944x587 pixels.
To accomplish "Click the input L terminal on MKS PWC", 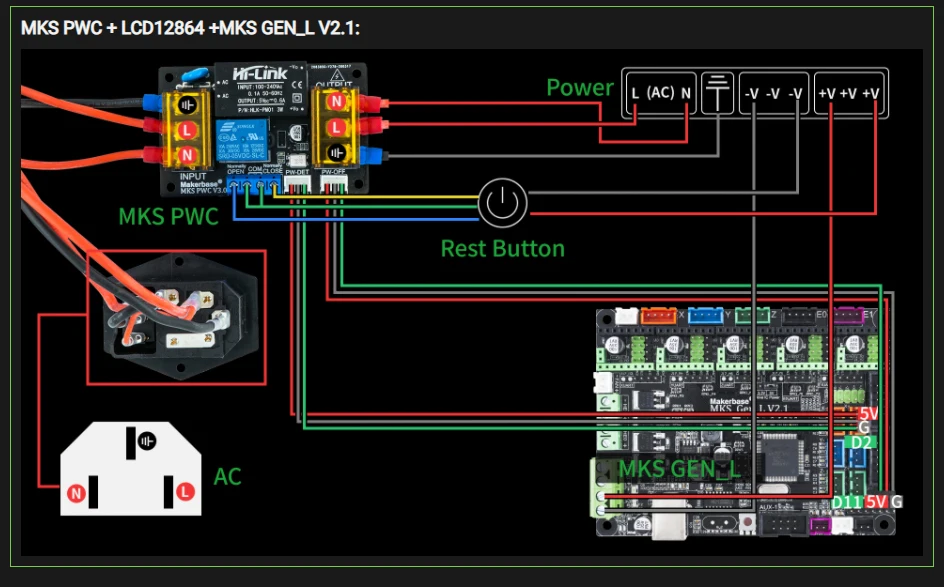I will click(x=187, y=129).
